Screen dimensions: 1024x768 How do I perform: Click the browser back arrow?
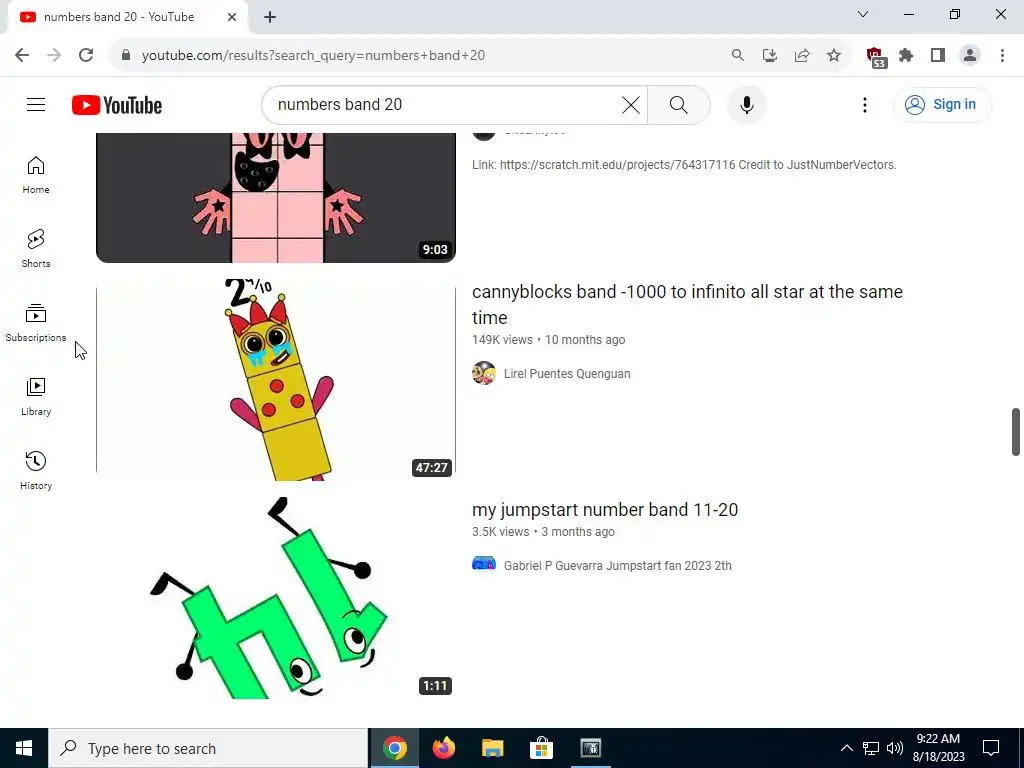coord(22,55)
